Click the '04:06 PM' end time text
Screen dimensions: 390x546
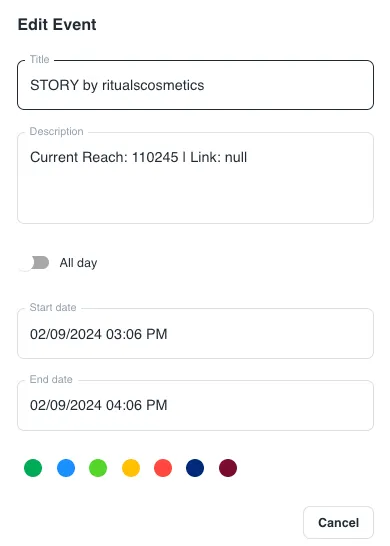click(136, 405)
